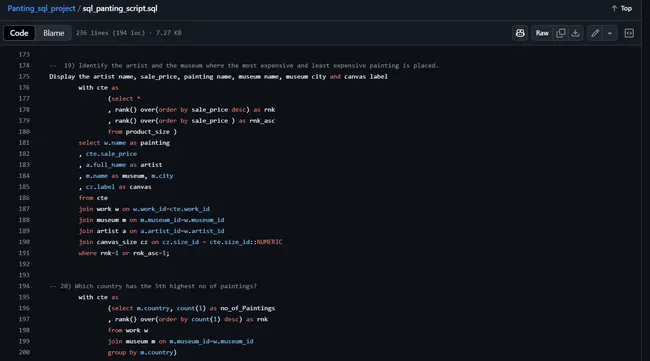Select line number 174
Viewport: 650px width, 361px height.
(24, 65)
